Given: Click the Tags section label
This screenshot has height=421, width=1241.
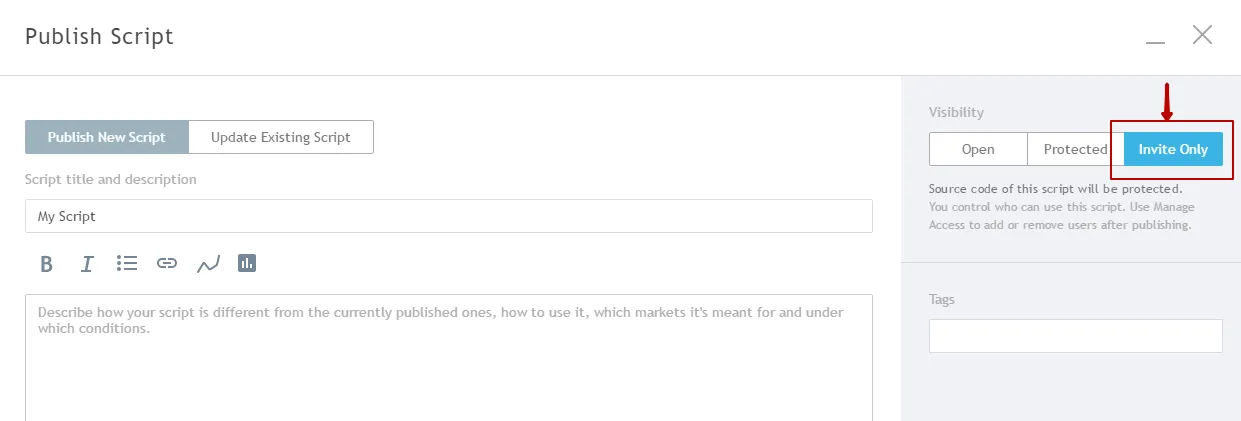Looking at the screenshot, I should coord(941,299).
